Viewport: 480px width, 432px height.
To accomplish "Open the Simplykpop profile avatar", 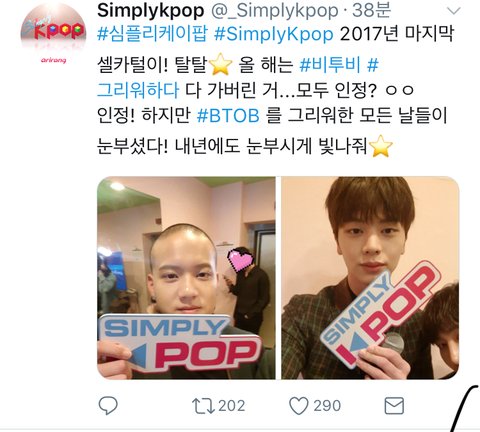I will [x=53, y=31].
